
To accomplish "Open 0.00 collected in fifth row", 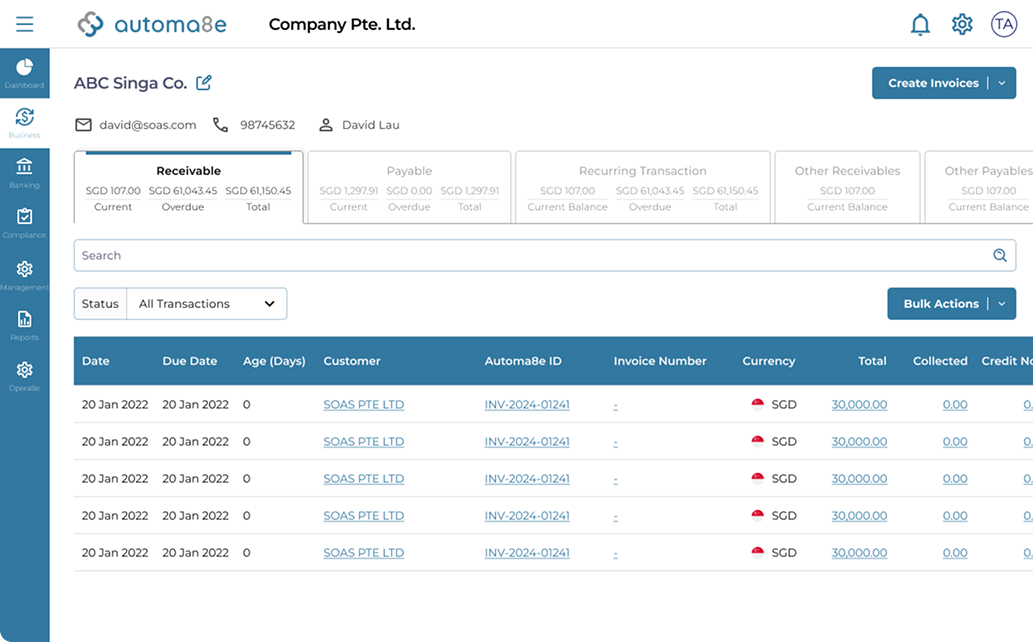I will tap(955, 552).
